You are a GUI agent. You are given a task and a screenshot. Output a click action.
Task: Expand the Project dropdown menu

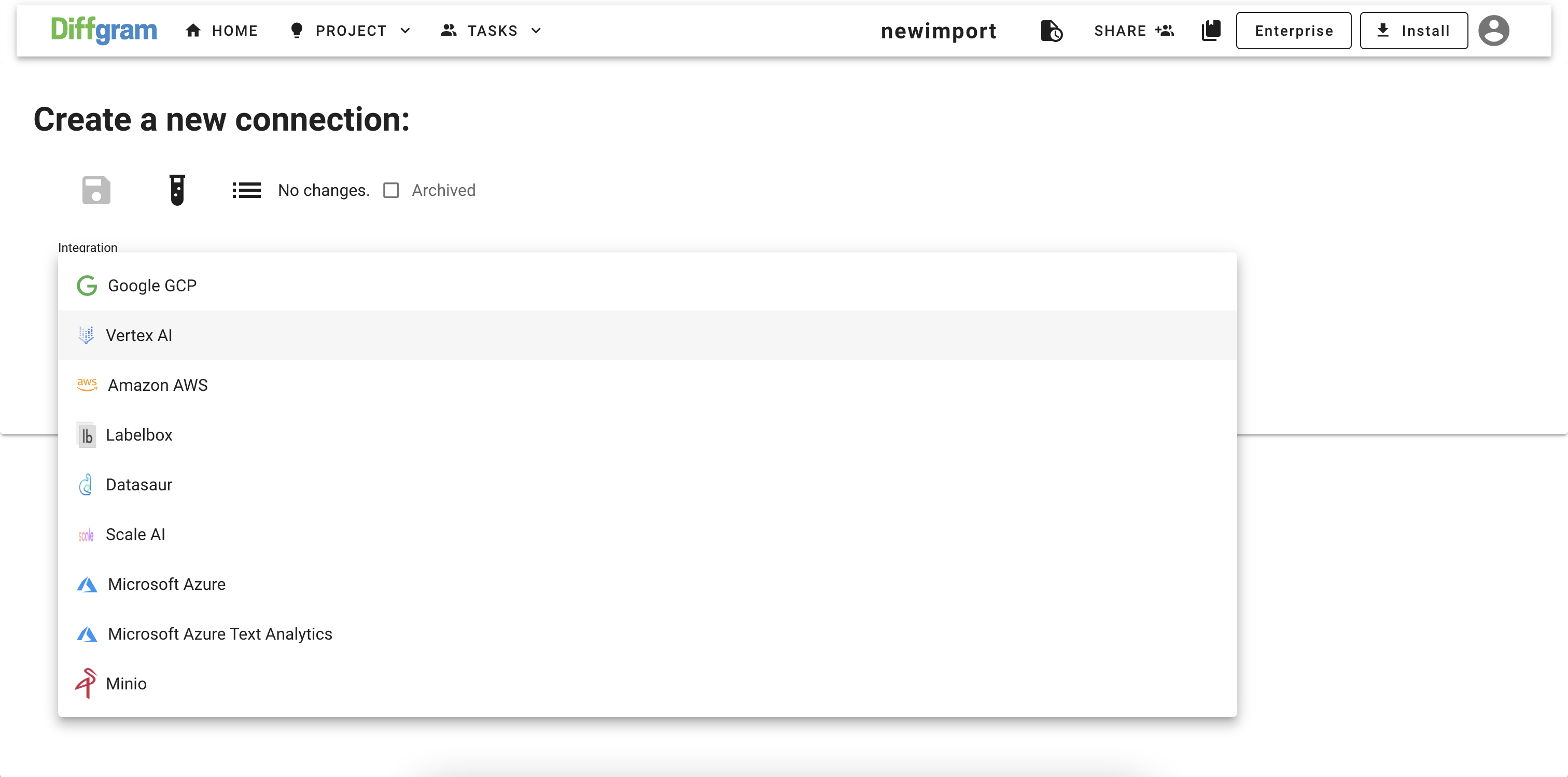click(351, 31)
